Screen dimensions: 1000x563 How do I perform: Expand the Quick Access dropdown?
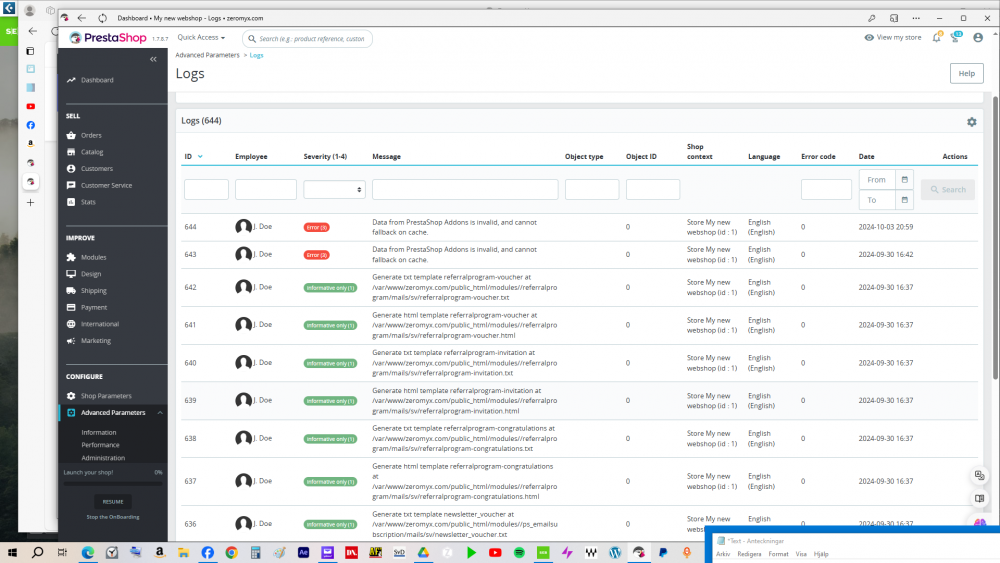pos(201,38)
